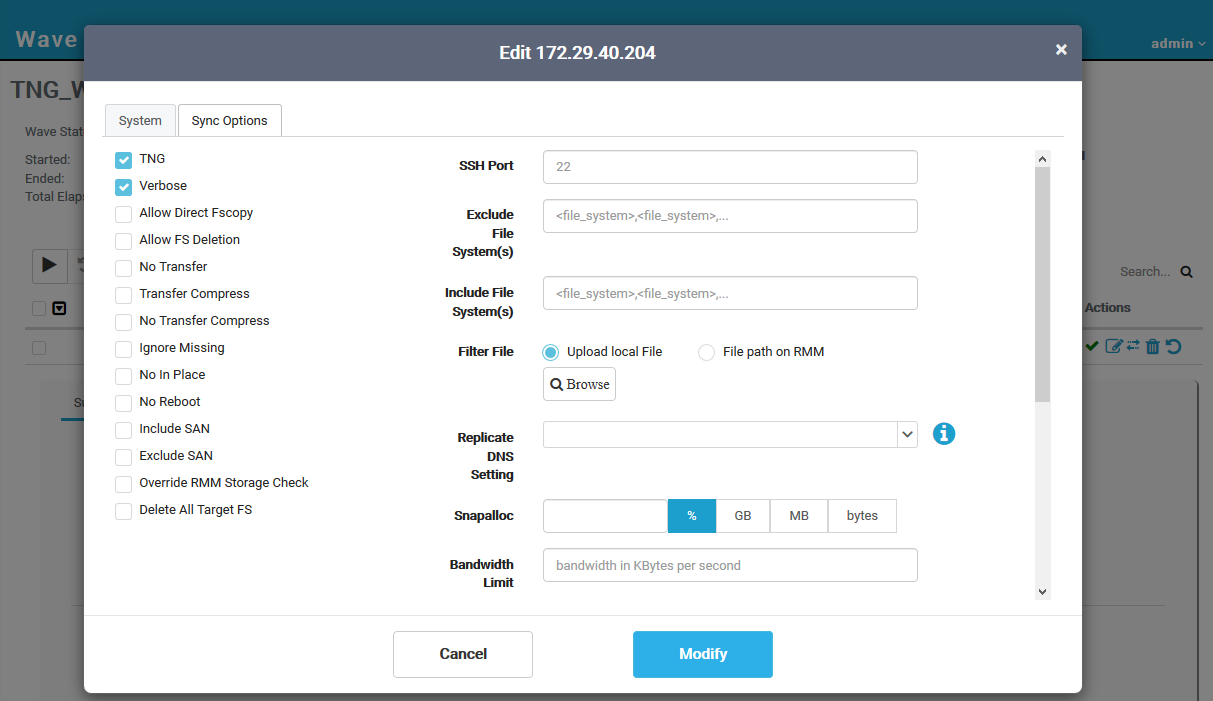
Task: Select Upload local File radio button
Action: point(551,352)
